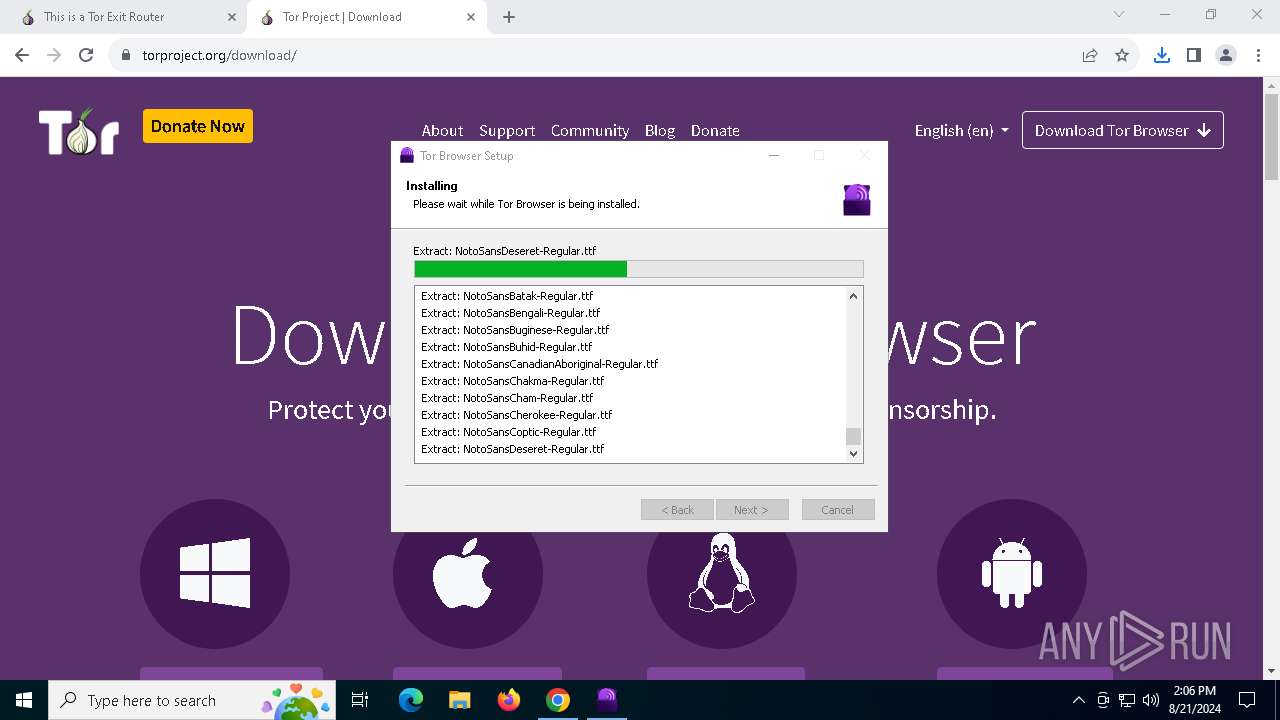Viewport: 1280px width, 720px height.
Task: Click the installer green progress bar
Action: (638, 269)
